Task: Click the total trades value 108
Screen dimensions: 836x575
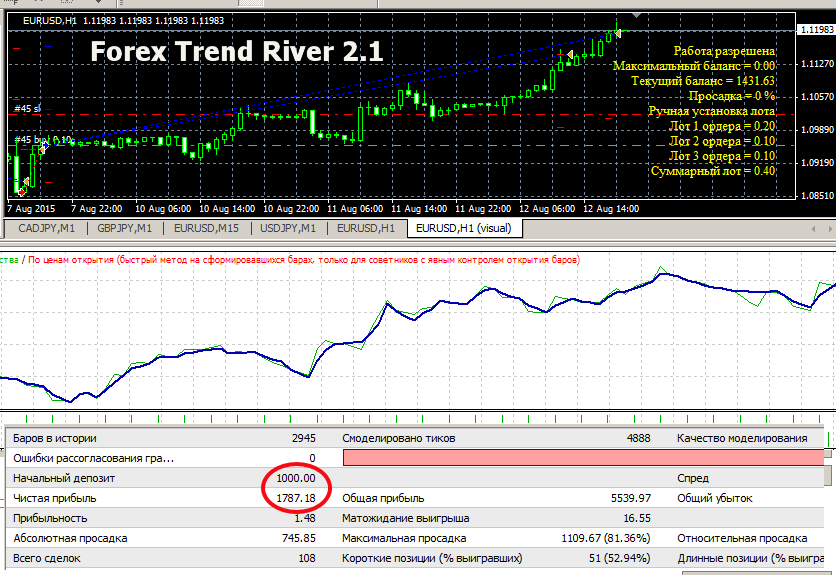Action: click(x=307, y=558)
